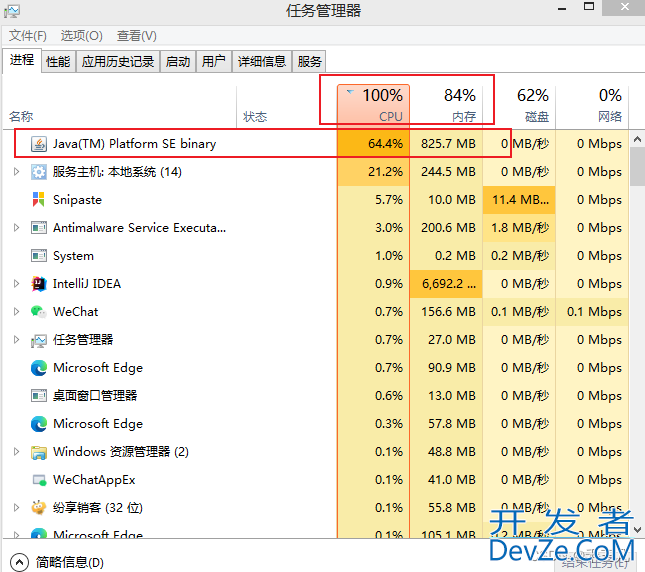Maximize the Task Manager window
Viewport: 645px width, 572px height.
(589, 7)
